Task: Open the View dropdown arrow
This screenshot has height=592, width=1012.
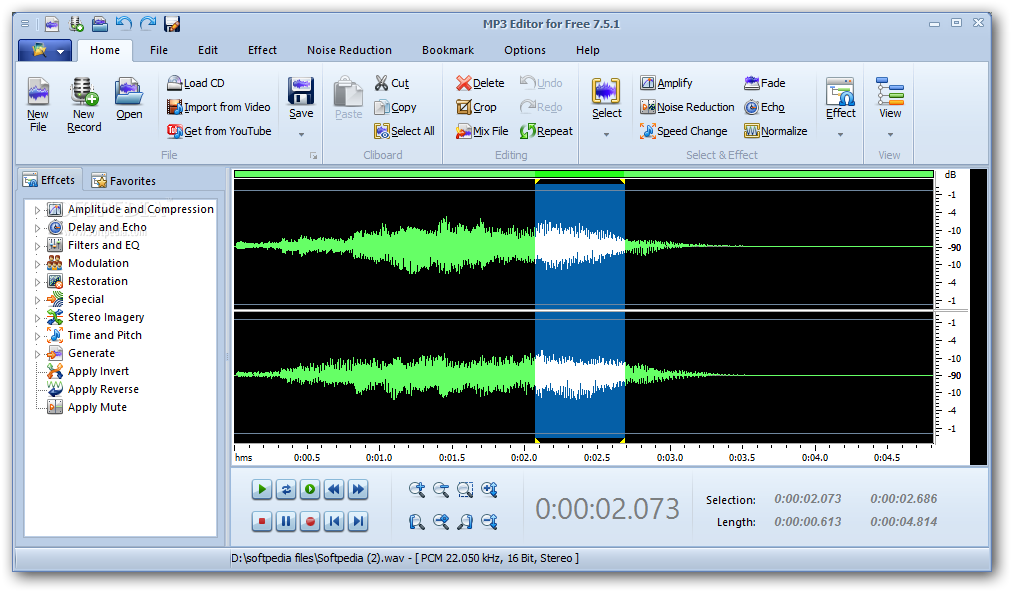Action: [x=890, y=134]
